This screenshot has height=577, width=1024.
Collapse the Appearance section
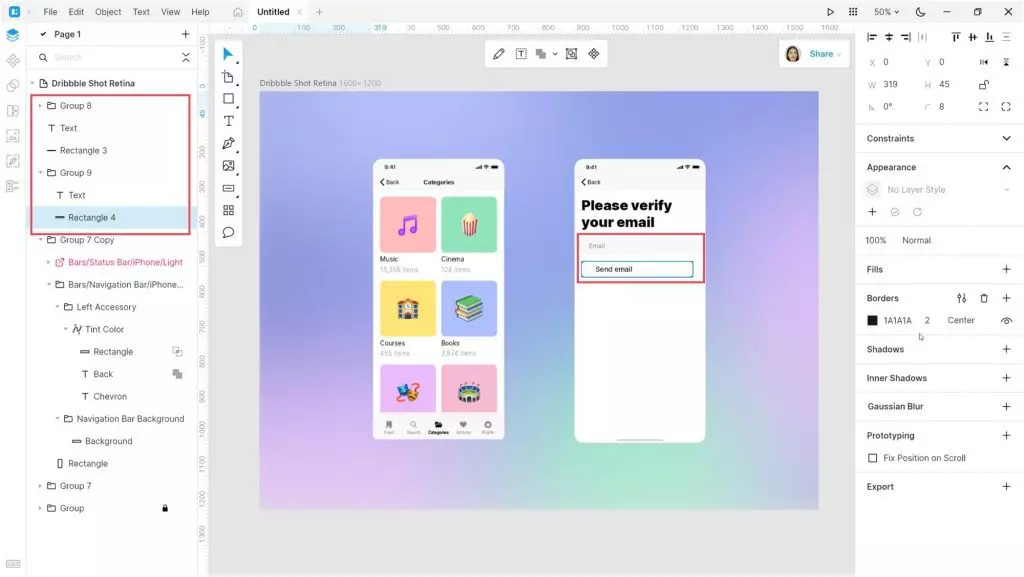coord(1006,168)
